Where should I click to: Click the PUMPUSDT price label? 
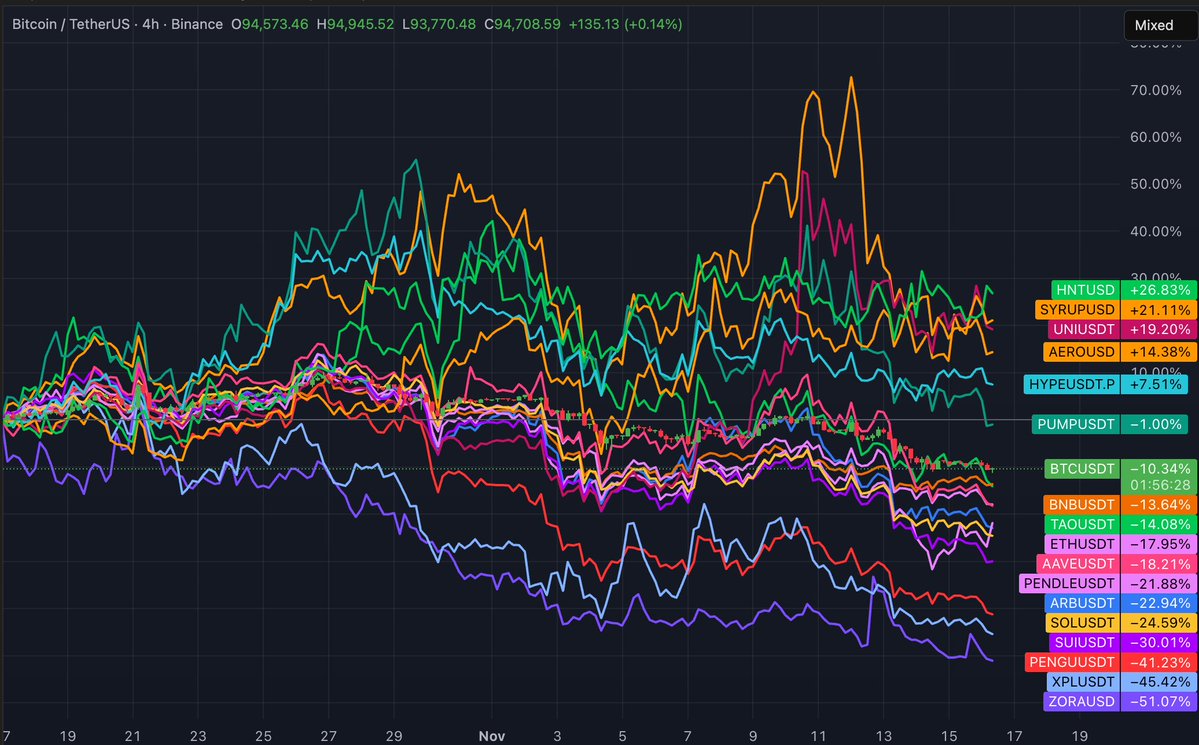click(x=1076, y=424)
